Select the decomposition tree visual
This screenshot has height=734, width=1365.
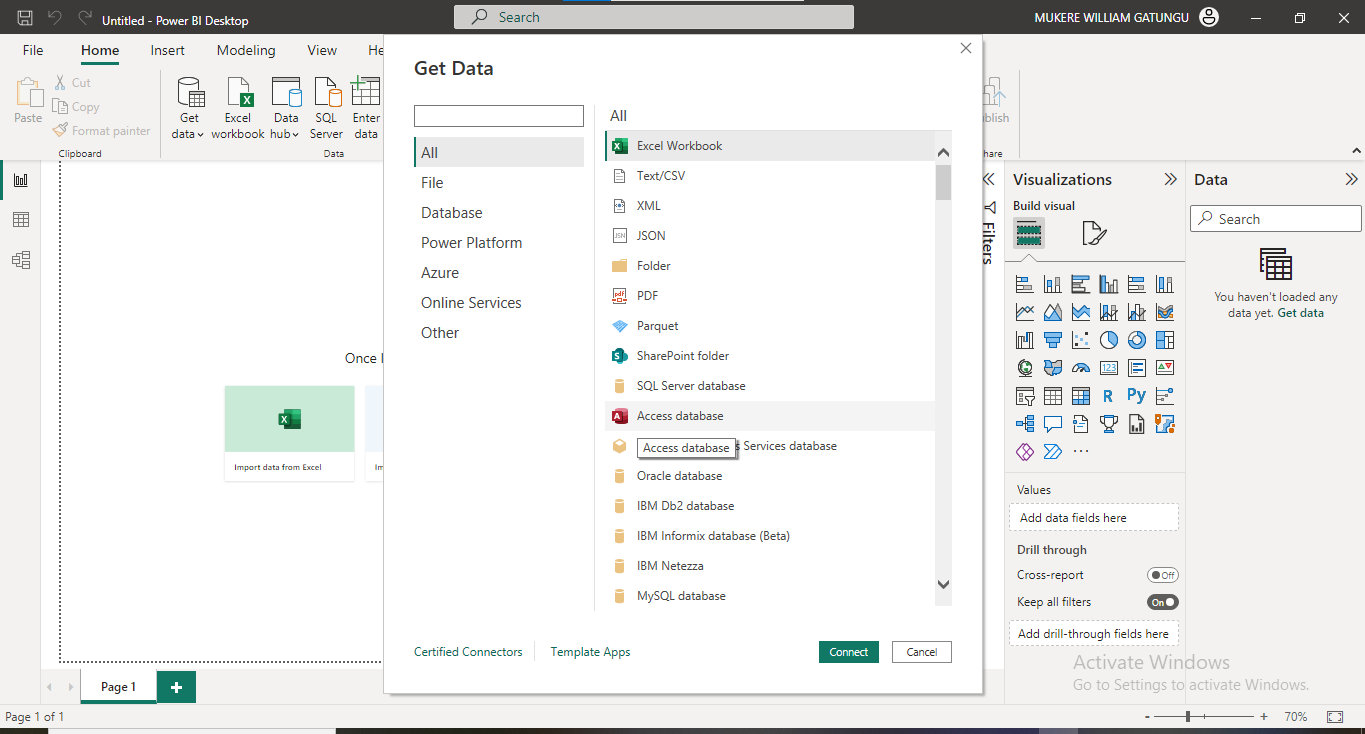click(1024, 424)
